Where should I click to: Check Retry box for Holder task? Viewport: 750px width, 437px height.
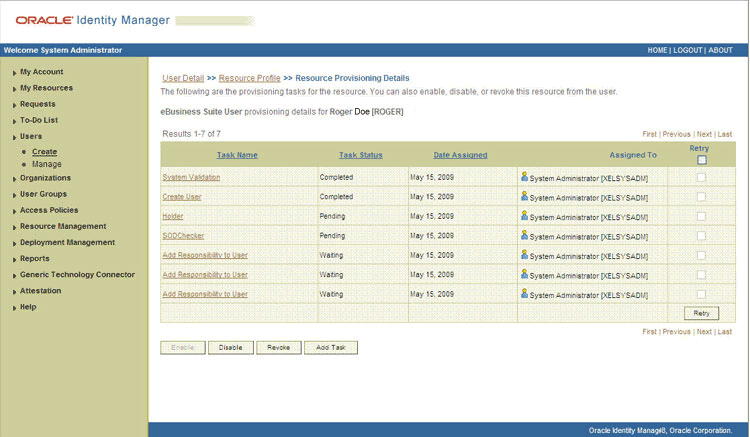pos(701,217)
